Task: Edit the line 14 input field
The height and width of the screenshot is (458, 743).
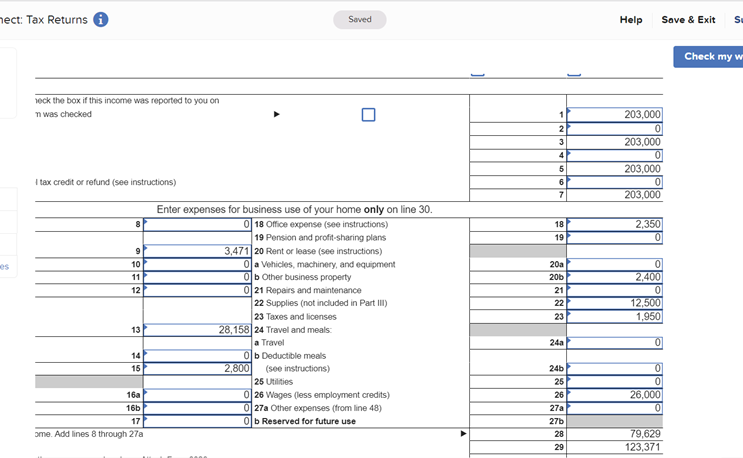Action: coord(197,356)
